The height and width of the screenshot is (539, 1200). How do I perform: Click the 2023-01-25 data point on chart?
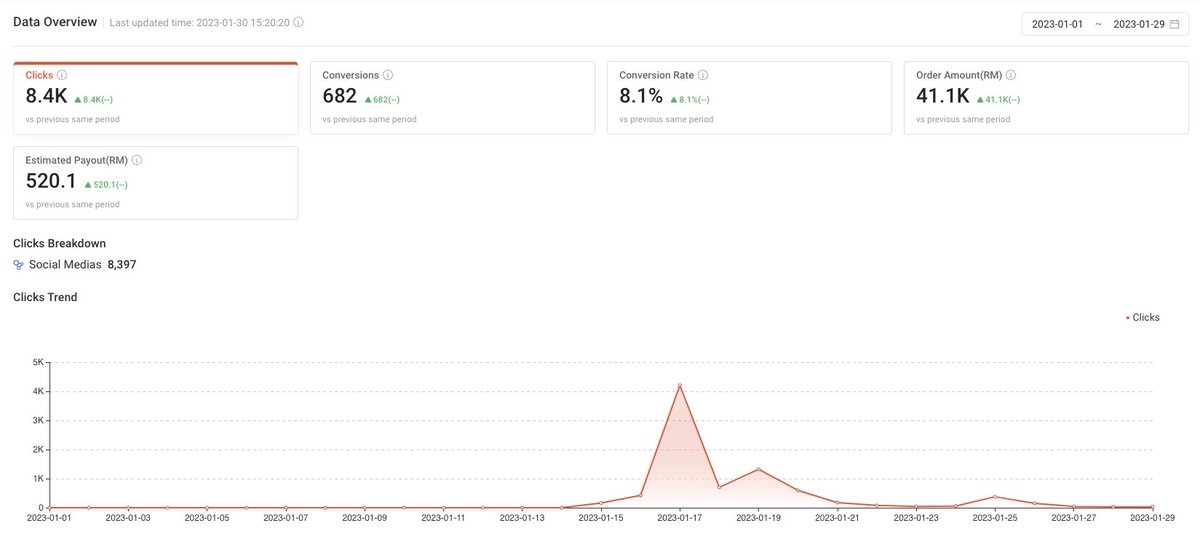point(995,496)
